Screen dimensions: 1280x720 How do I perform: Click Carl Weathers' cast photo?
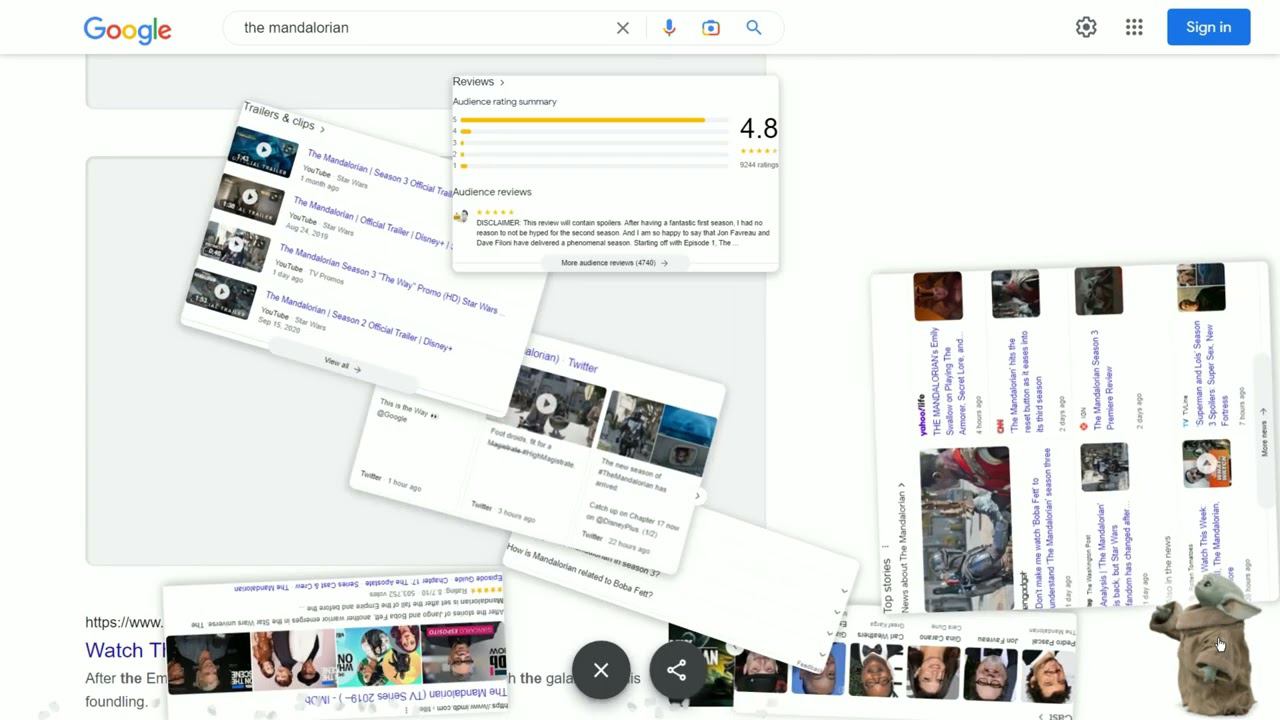878,670
